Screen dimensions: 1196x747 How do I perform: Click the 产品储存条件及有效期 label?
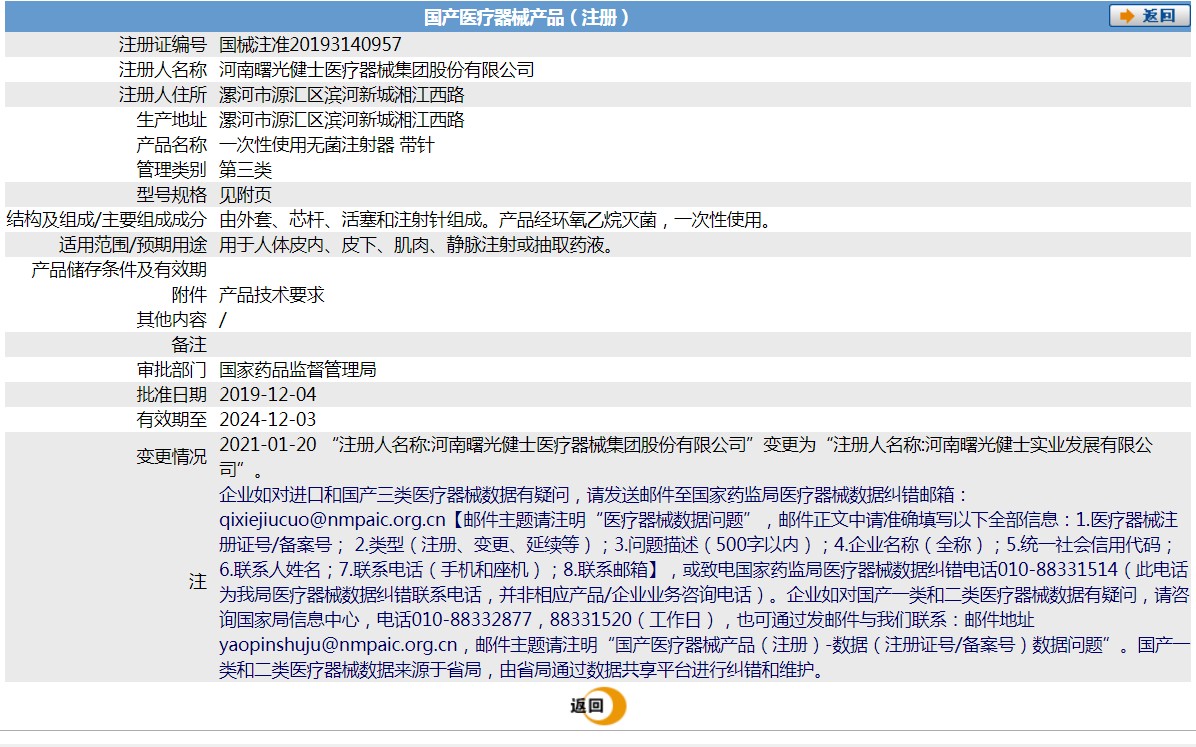click(119, 269)
